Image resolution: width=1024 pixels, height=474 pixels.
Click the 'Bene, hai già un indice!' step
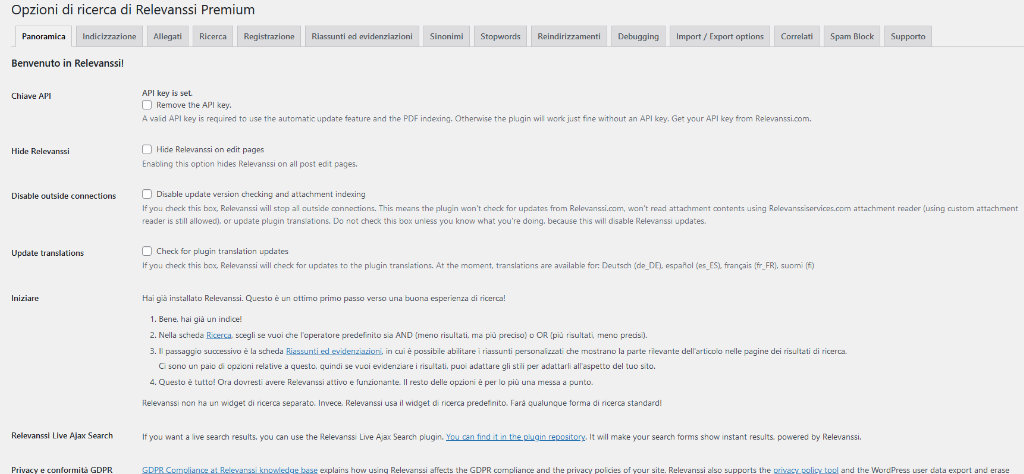click(200, 319)
